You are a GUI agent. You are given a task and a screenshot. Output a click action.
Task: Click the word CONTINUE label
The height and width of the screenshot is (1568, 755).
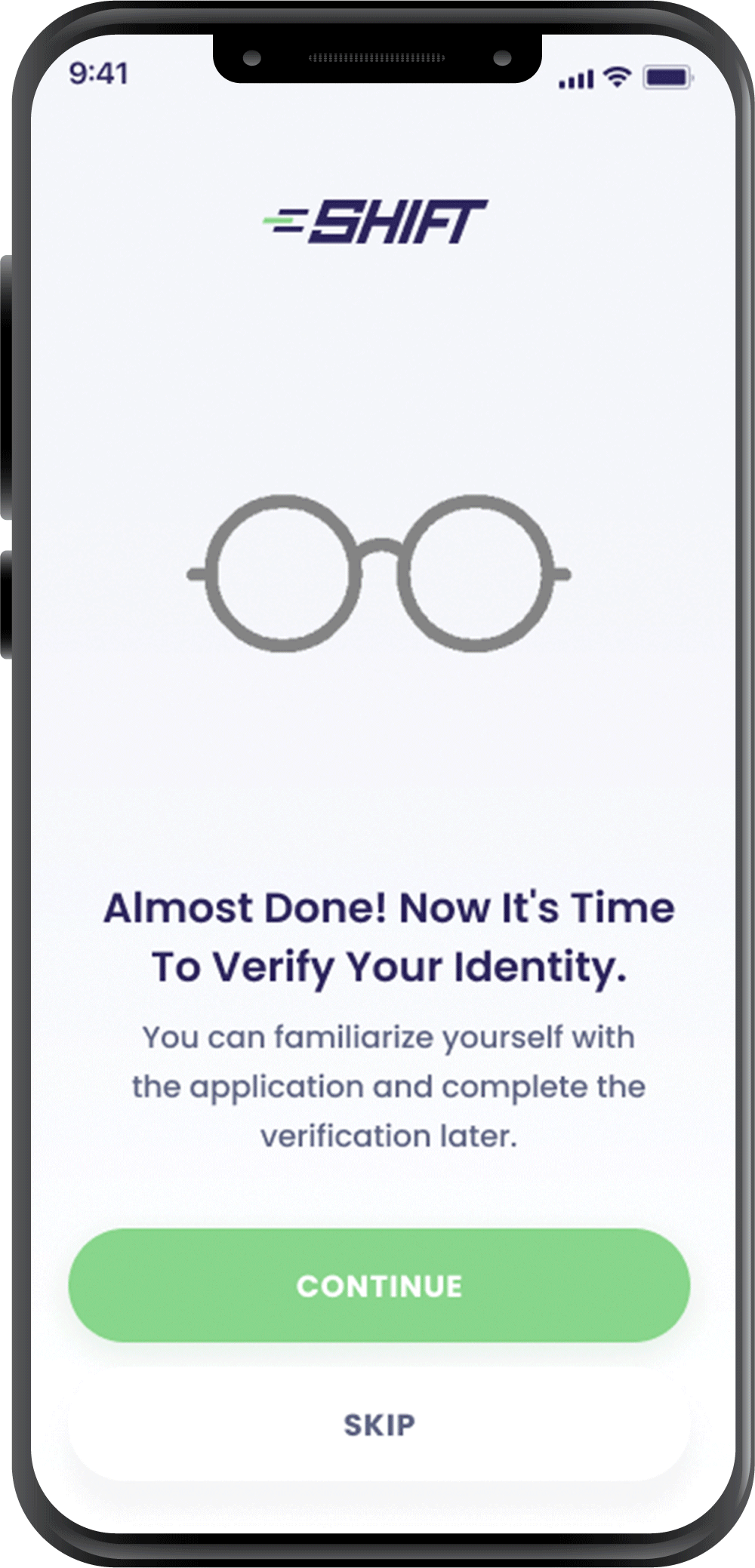(x=379, y=1286)
